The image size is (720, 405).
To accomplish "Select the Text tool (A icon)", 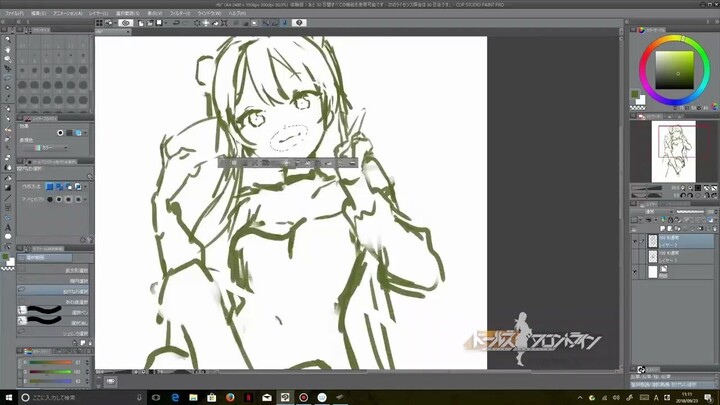I will [x=8, y=227].
